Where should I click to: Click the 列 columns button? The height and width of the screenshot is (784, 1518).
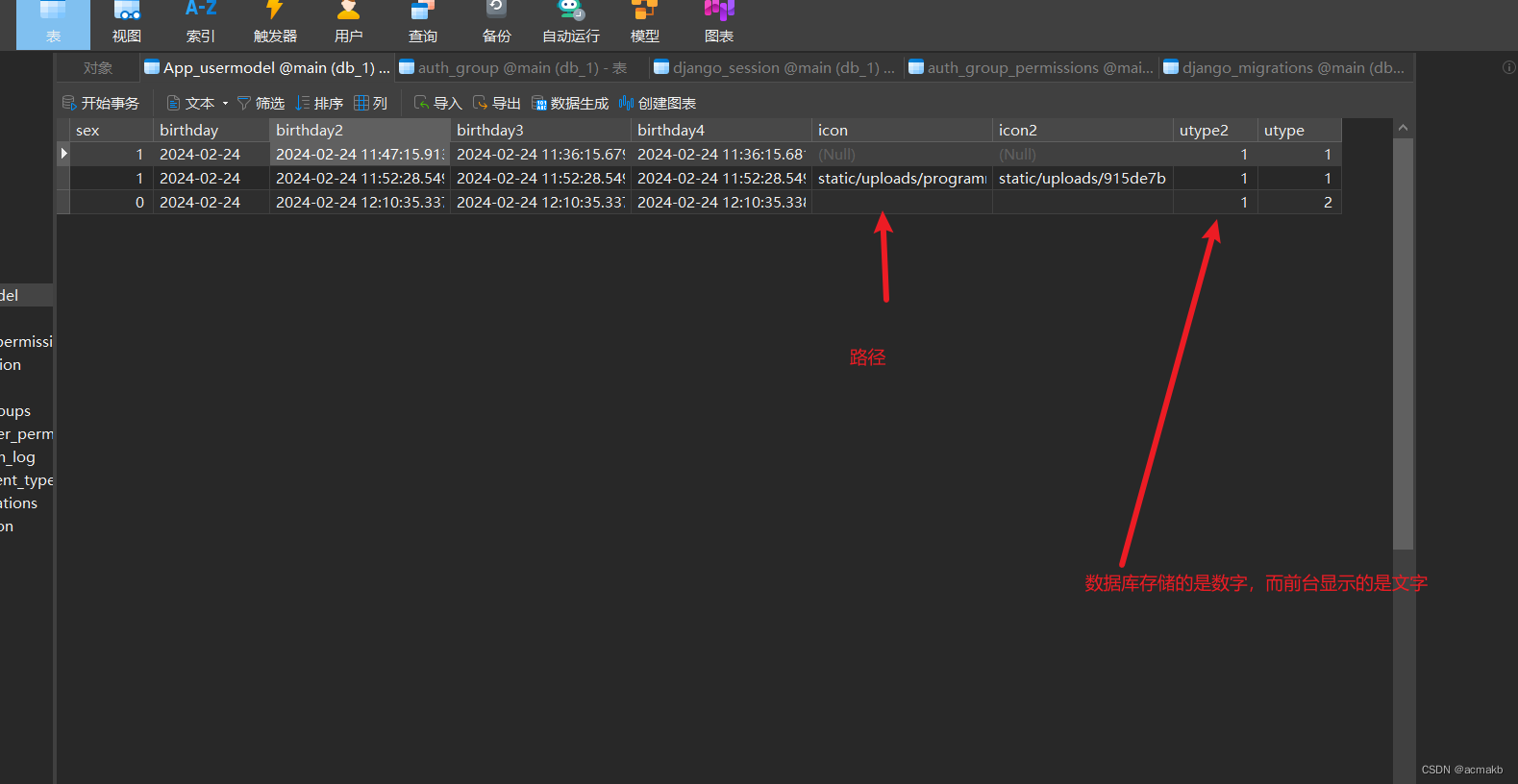(371, 103)
